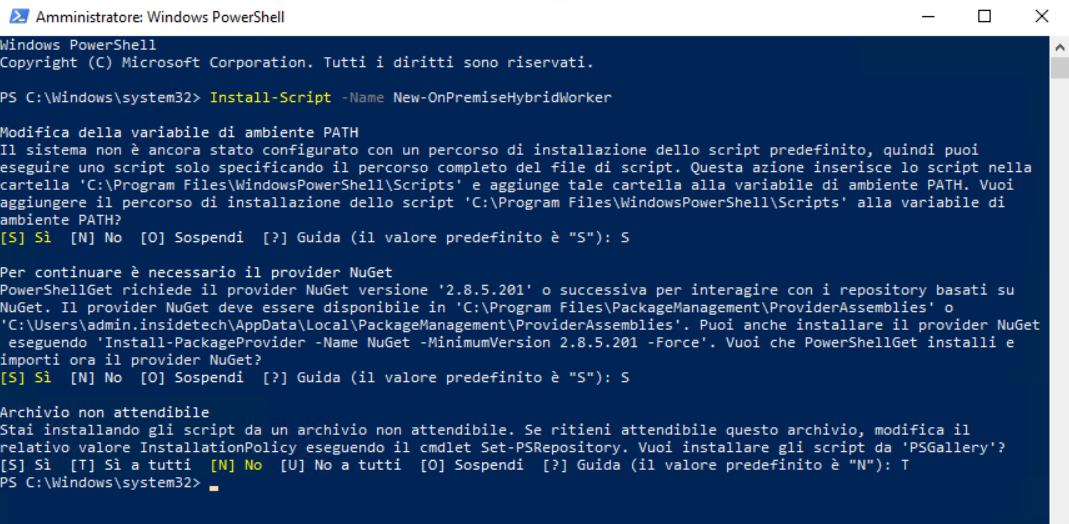
Task: Click the window title 'Amministratore: Windows PowerShell'
Action: click(160, 17)
